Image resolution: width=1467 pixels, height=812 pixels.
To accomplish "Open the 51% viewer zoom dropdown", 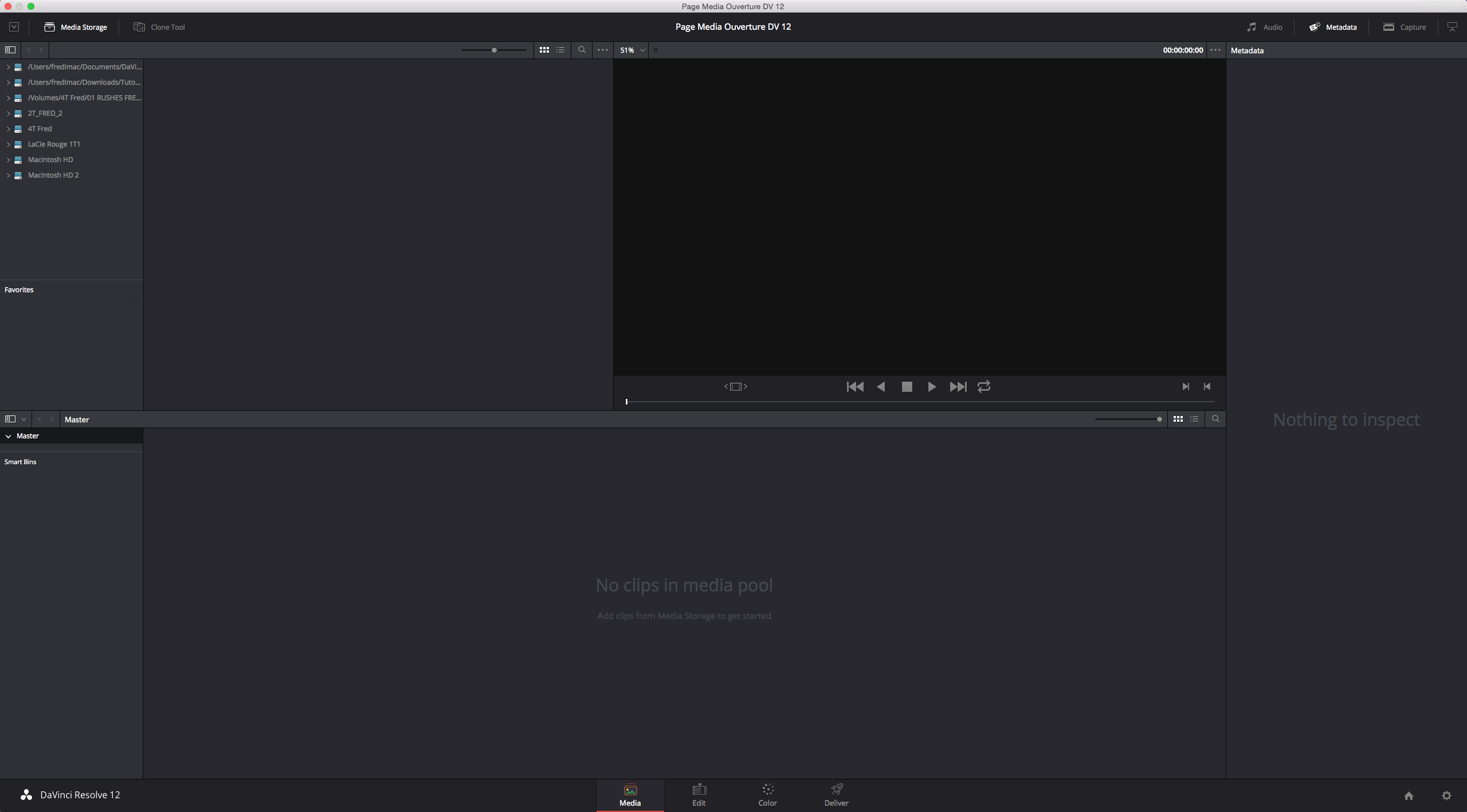I will click(630, 50).
